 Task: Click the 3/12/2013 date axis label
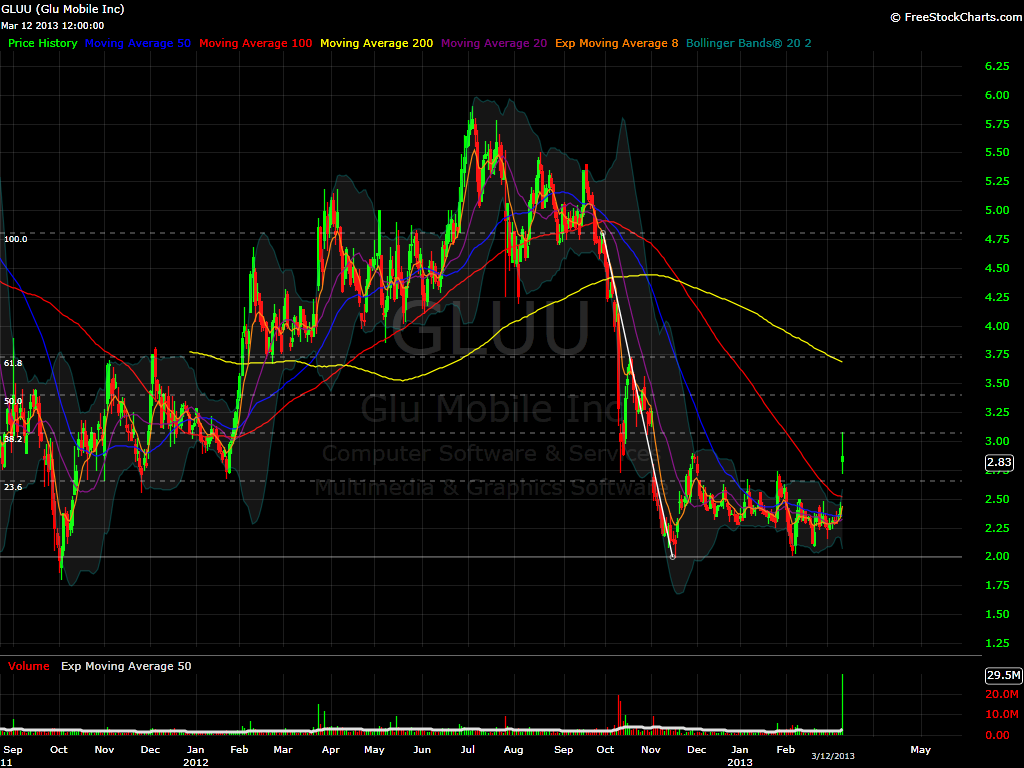click(833, 757)
